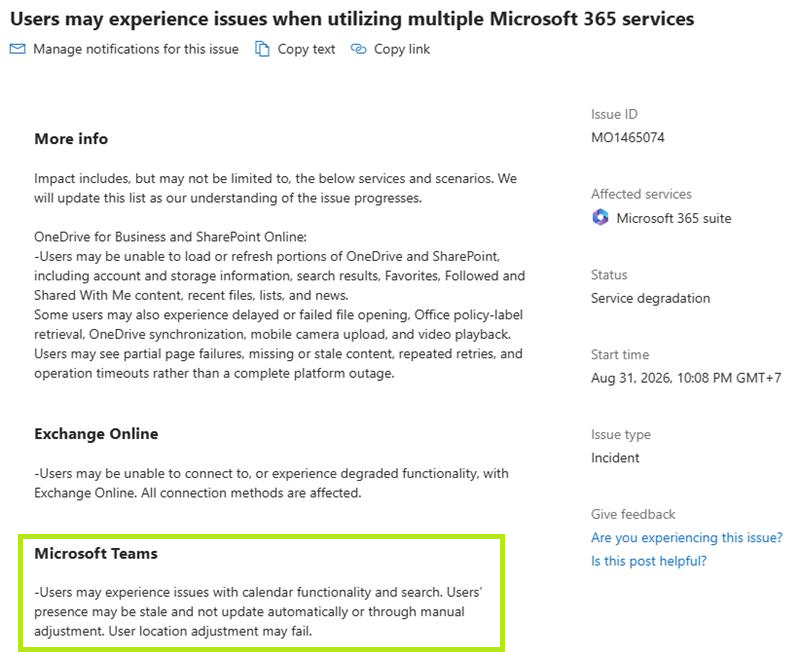Click the line 'Some users may also experience delayed'
This screenshot has height=658, width=800.
pyautogui.click(x=279, y=315)
